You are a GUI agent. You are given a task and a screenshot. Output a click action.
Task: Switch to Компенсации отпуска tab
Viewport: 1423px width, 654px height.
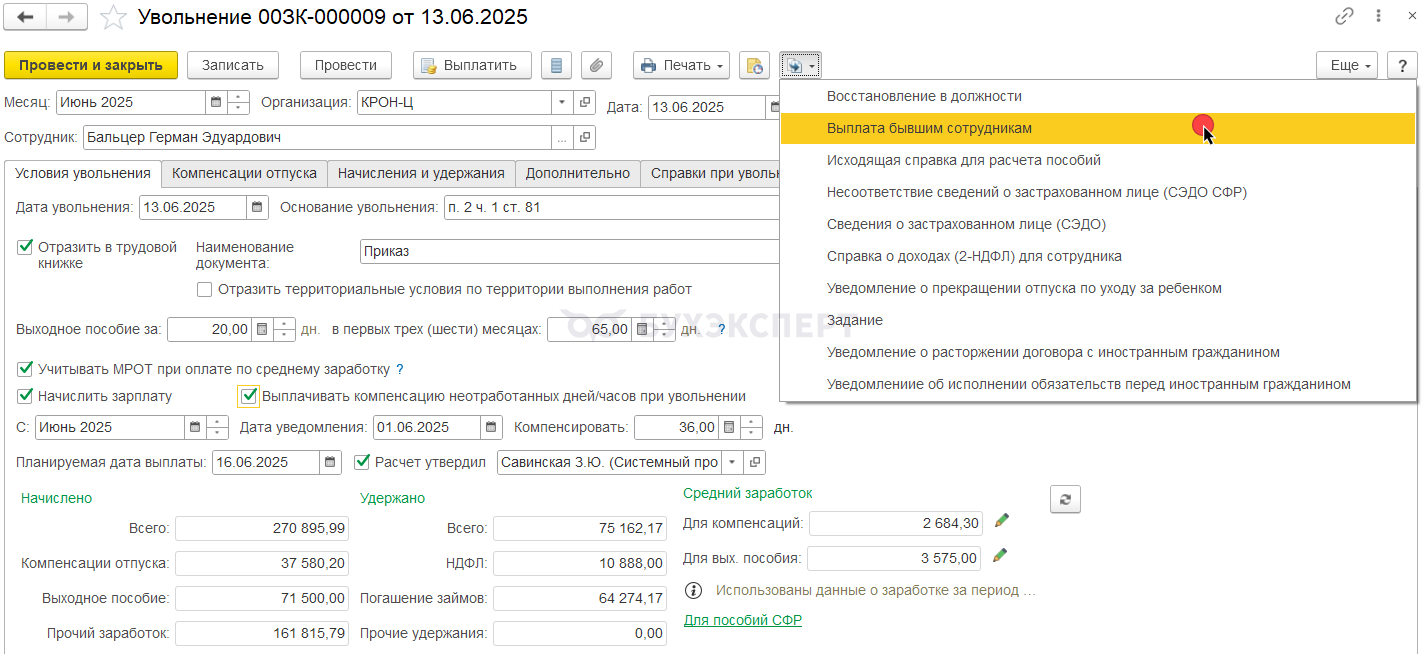coord(244,173)
